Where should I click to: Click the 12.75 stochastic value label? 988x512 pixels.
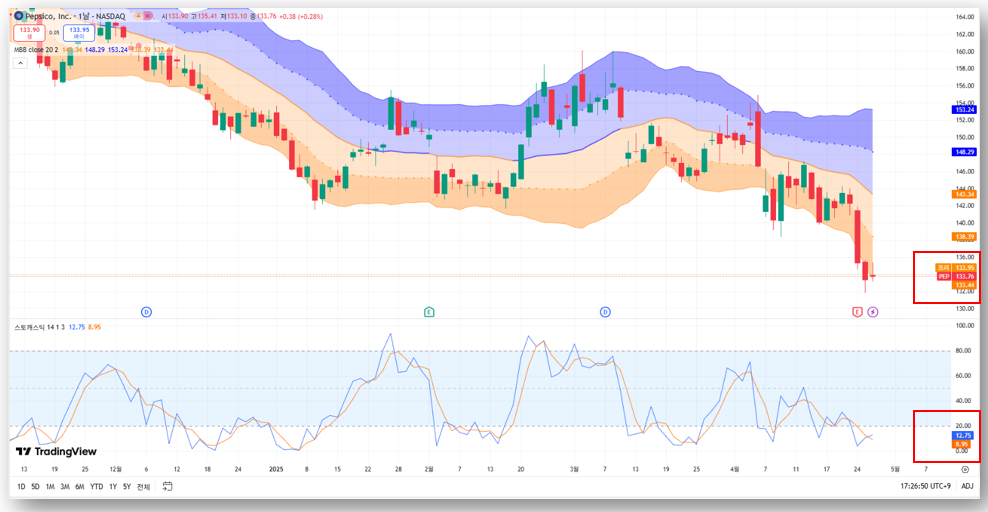click(x=963, y=435)
